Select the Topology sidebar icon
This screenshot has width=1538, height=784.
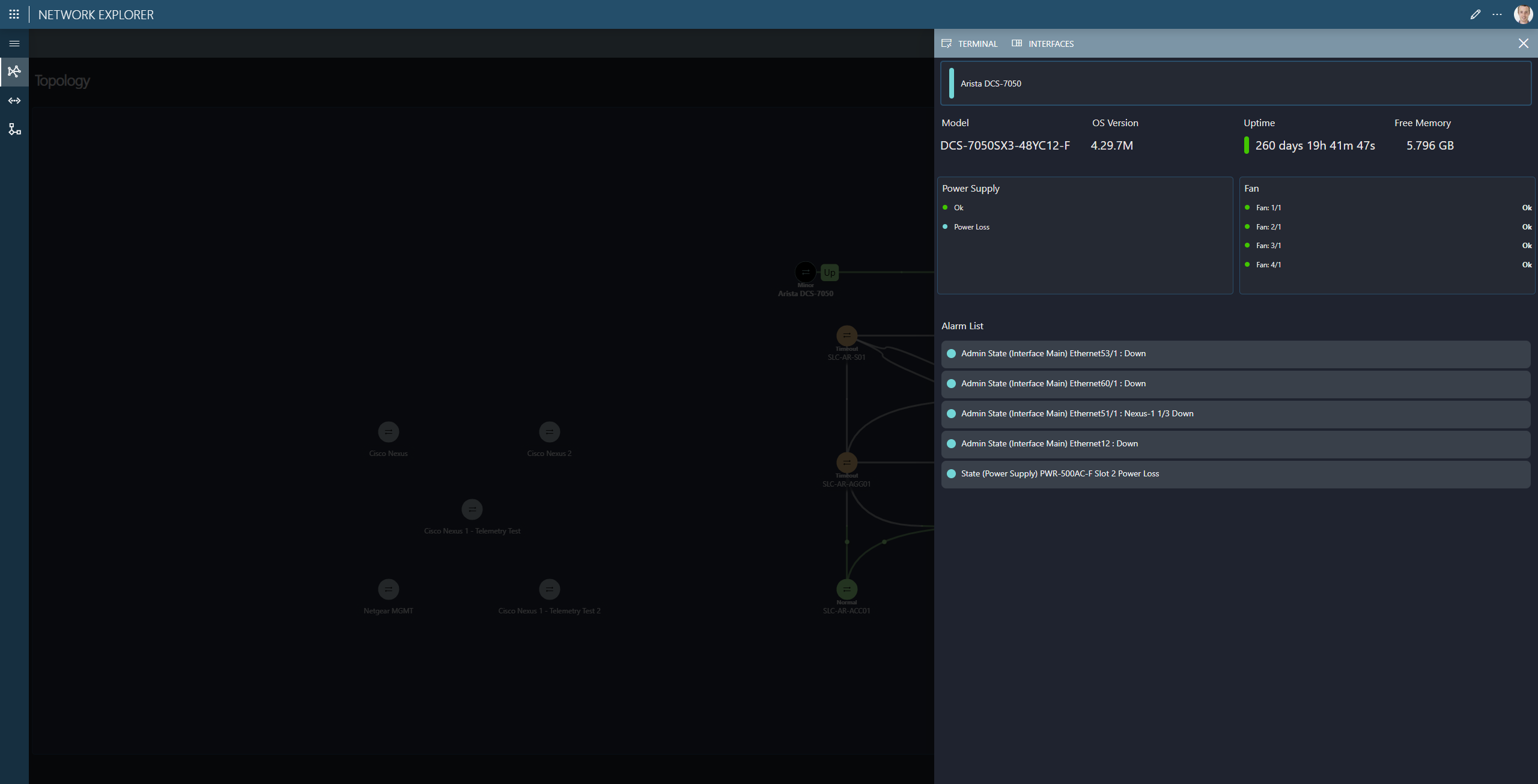[14, 71]
